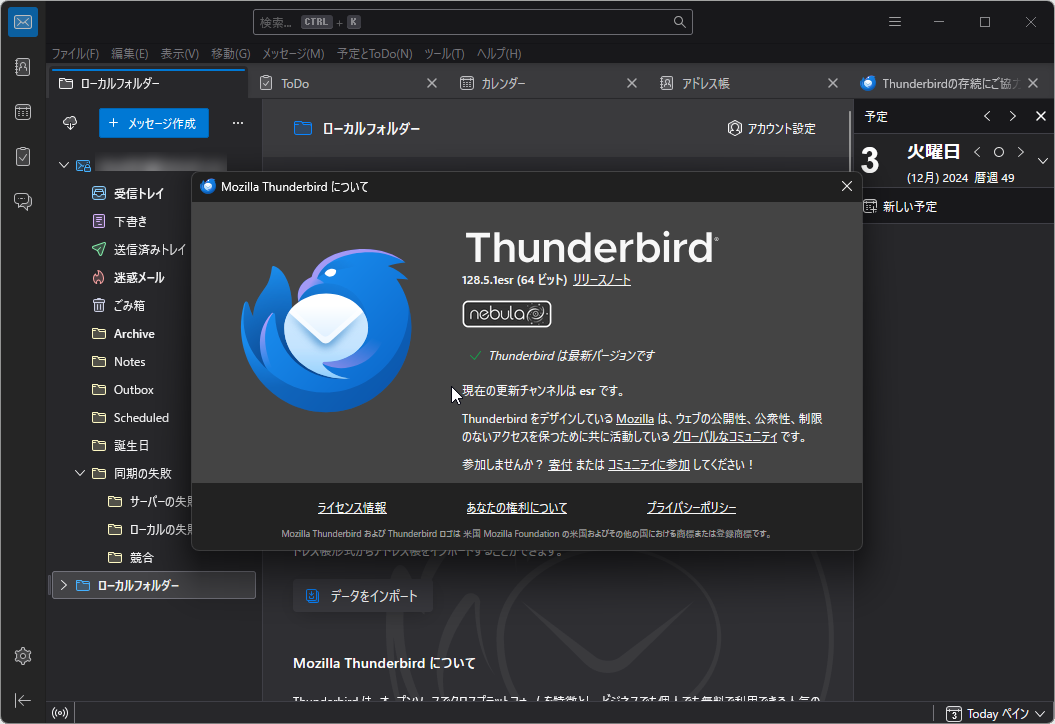Collapse the 同期の失敗 folder

80,473
